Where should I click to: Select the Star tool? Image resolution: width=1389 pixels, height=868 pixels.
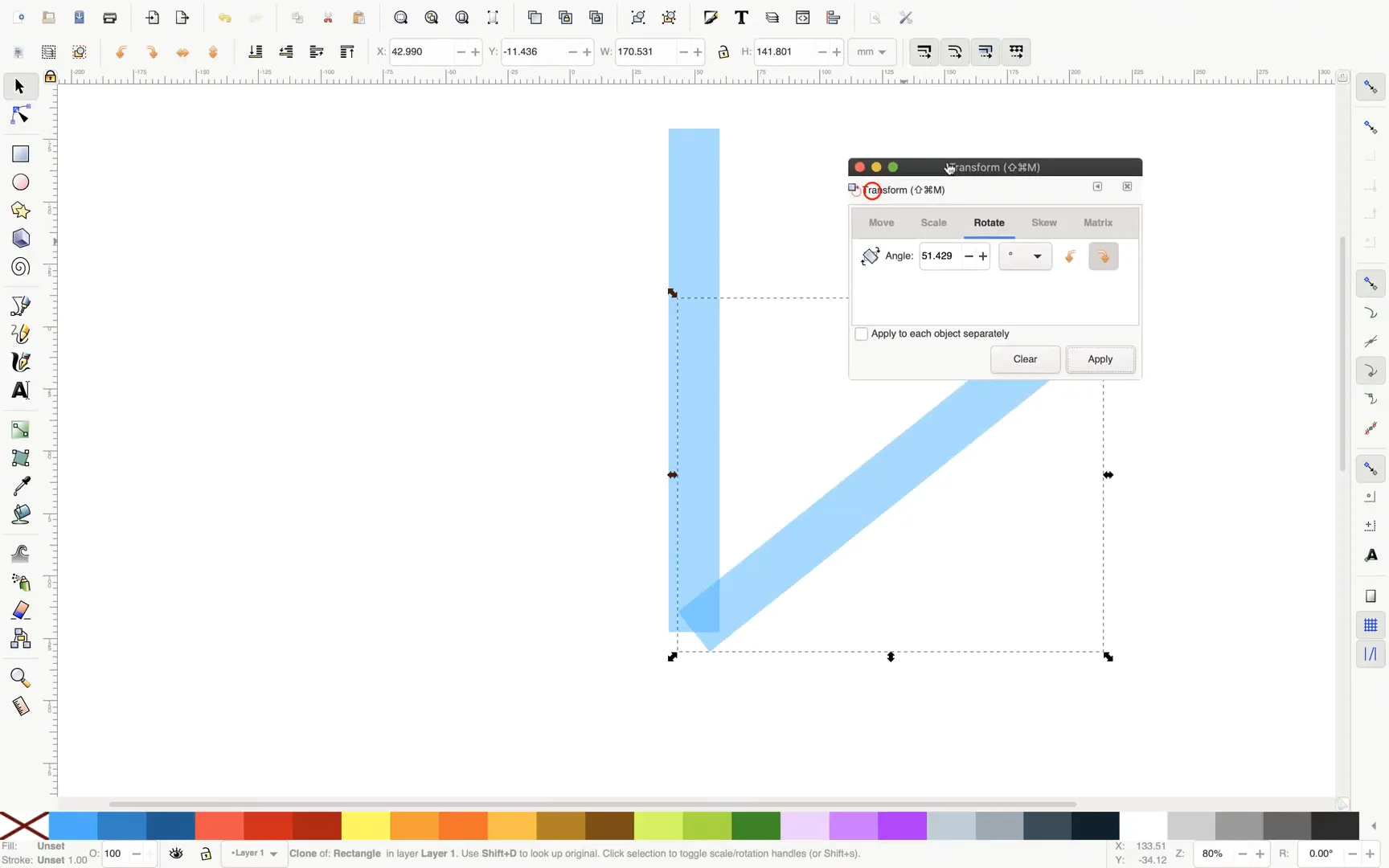coord(20,211)
